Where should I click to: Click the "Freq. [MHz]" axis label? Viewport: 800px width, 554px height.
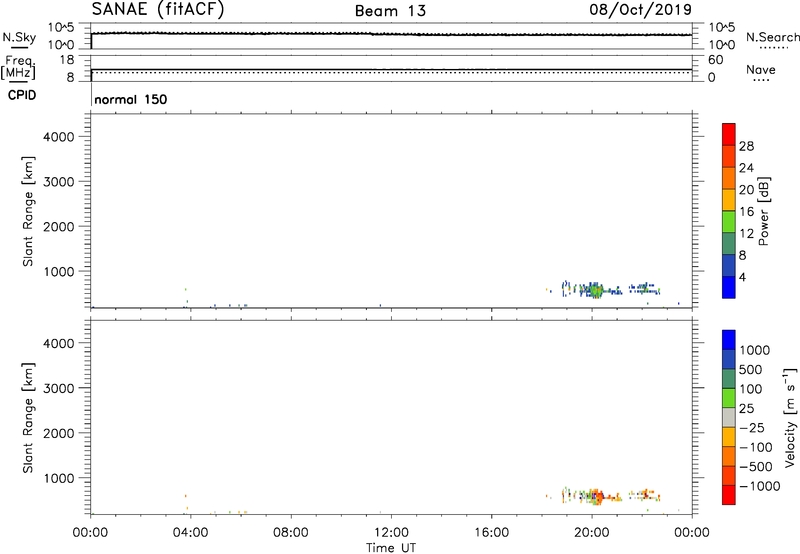(18, 67)
